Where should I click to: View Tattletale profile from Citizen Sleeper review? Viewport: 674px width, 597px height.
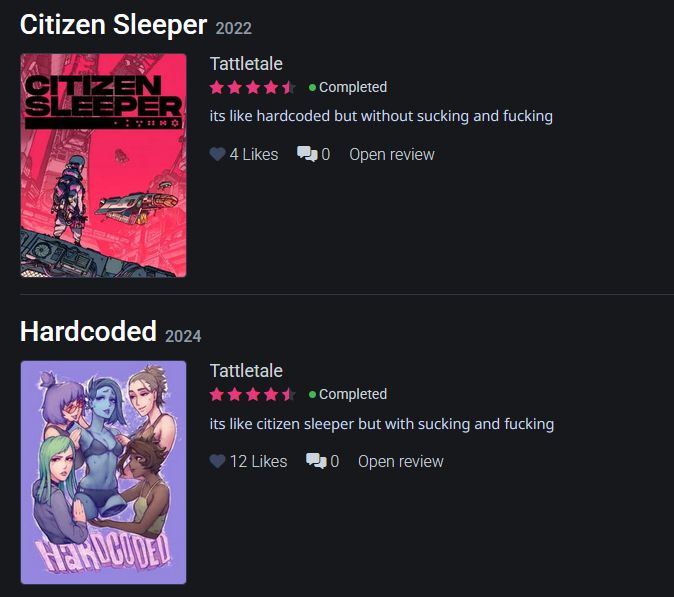[246, 64]
